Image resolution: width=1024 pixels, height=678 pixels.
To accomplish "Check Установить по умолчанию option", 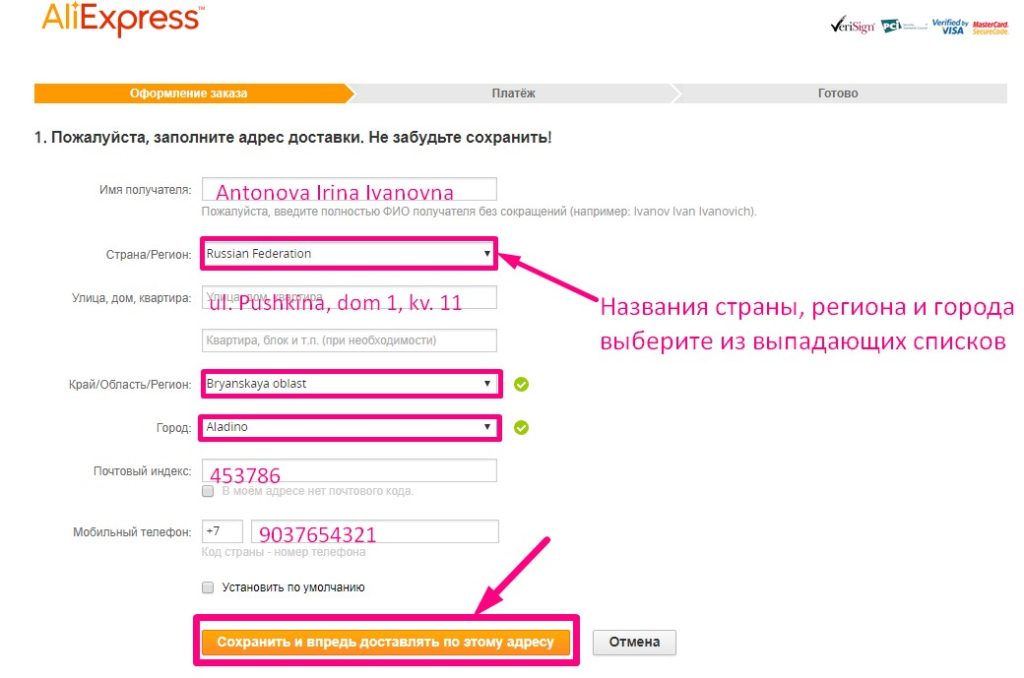I will (208, 588).
